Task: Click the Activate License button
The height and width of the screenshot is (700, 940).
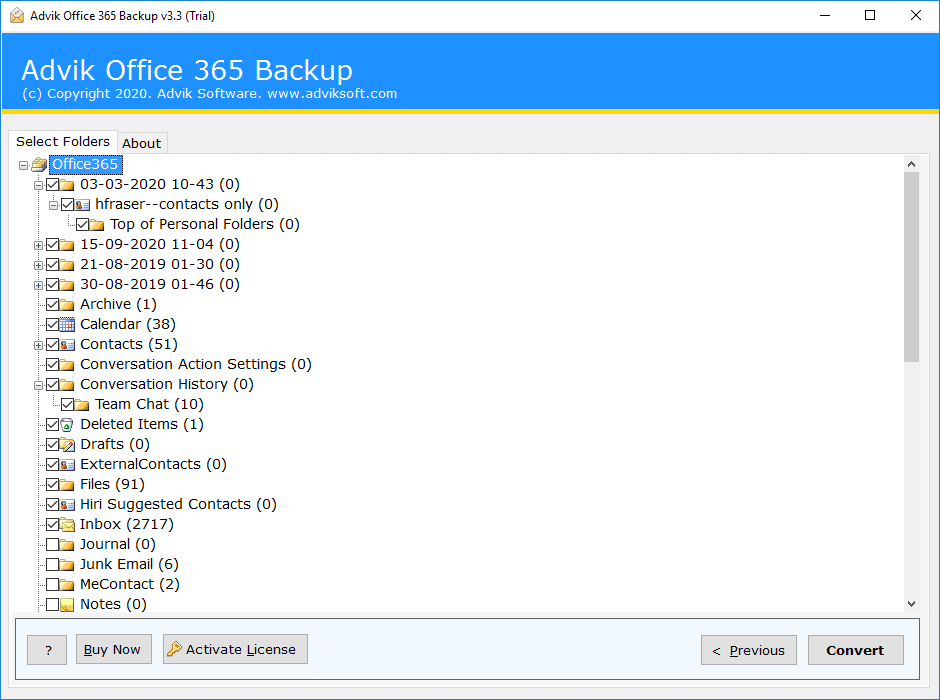Action: [235, 649]
